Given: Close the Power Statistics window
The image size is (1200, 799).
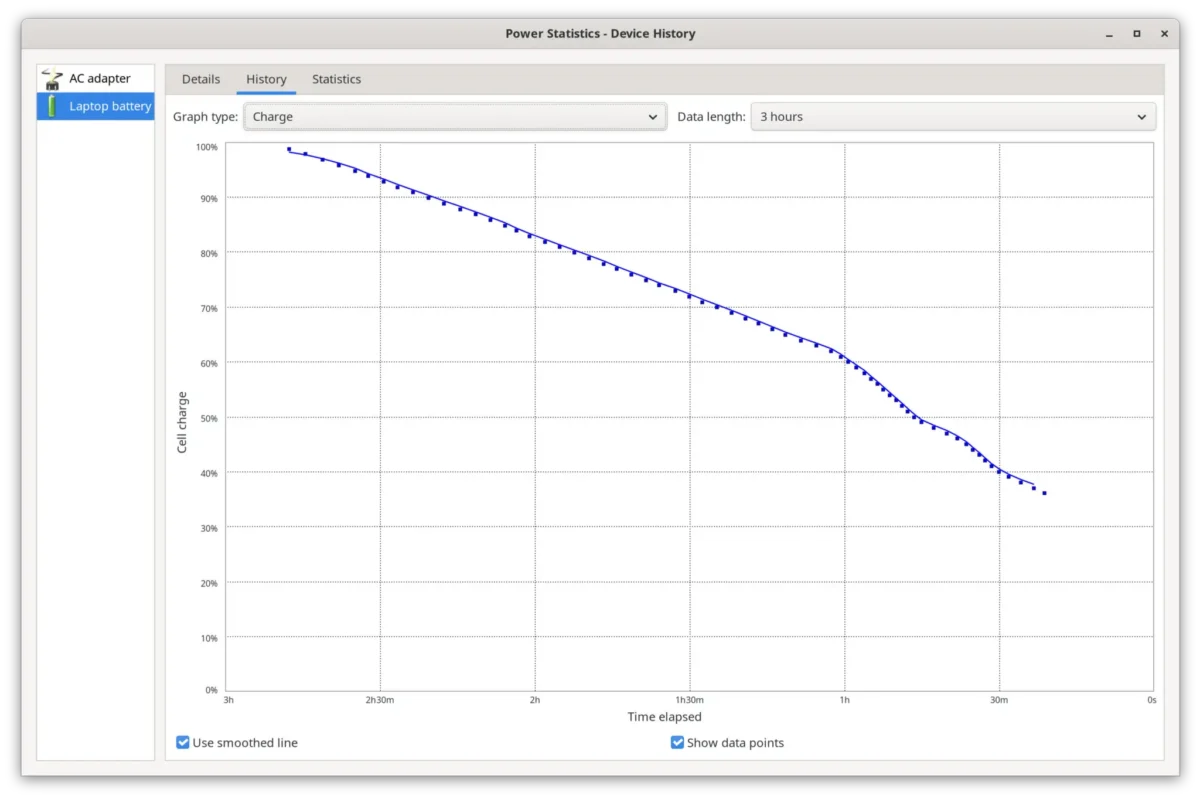Looking at the screenshot, I should (1165, 34).
